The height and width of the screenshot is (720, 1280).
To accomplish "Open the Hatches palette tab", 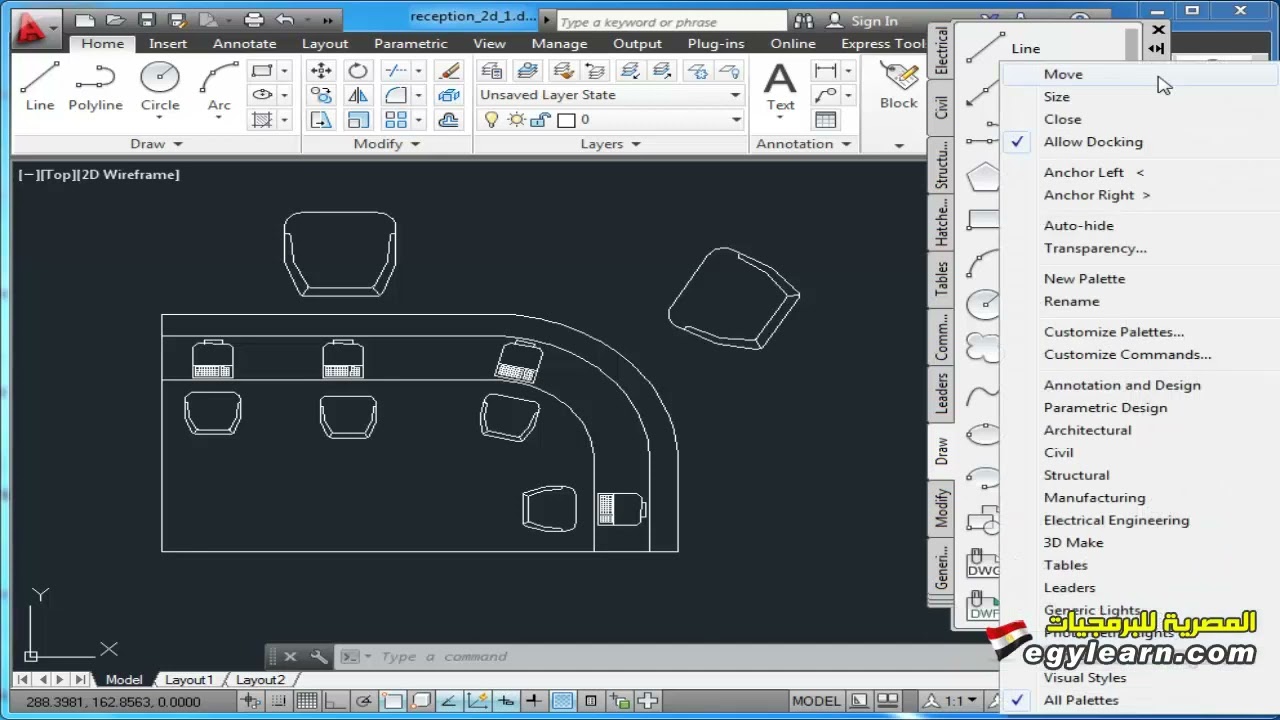I will (x=941, y=223).
